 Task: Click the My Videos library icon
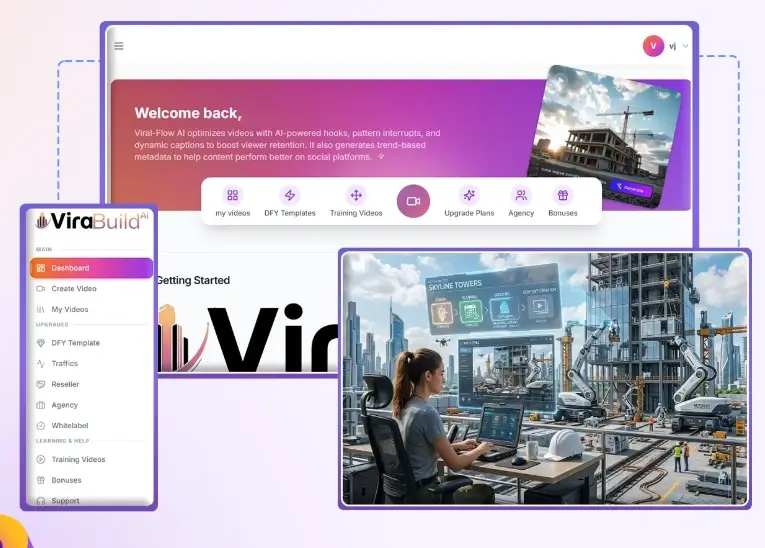pyautogui.click(x=41, y=309)
